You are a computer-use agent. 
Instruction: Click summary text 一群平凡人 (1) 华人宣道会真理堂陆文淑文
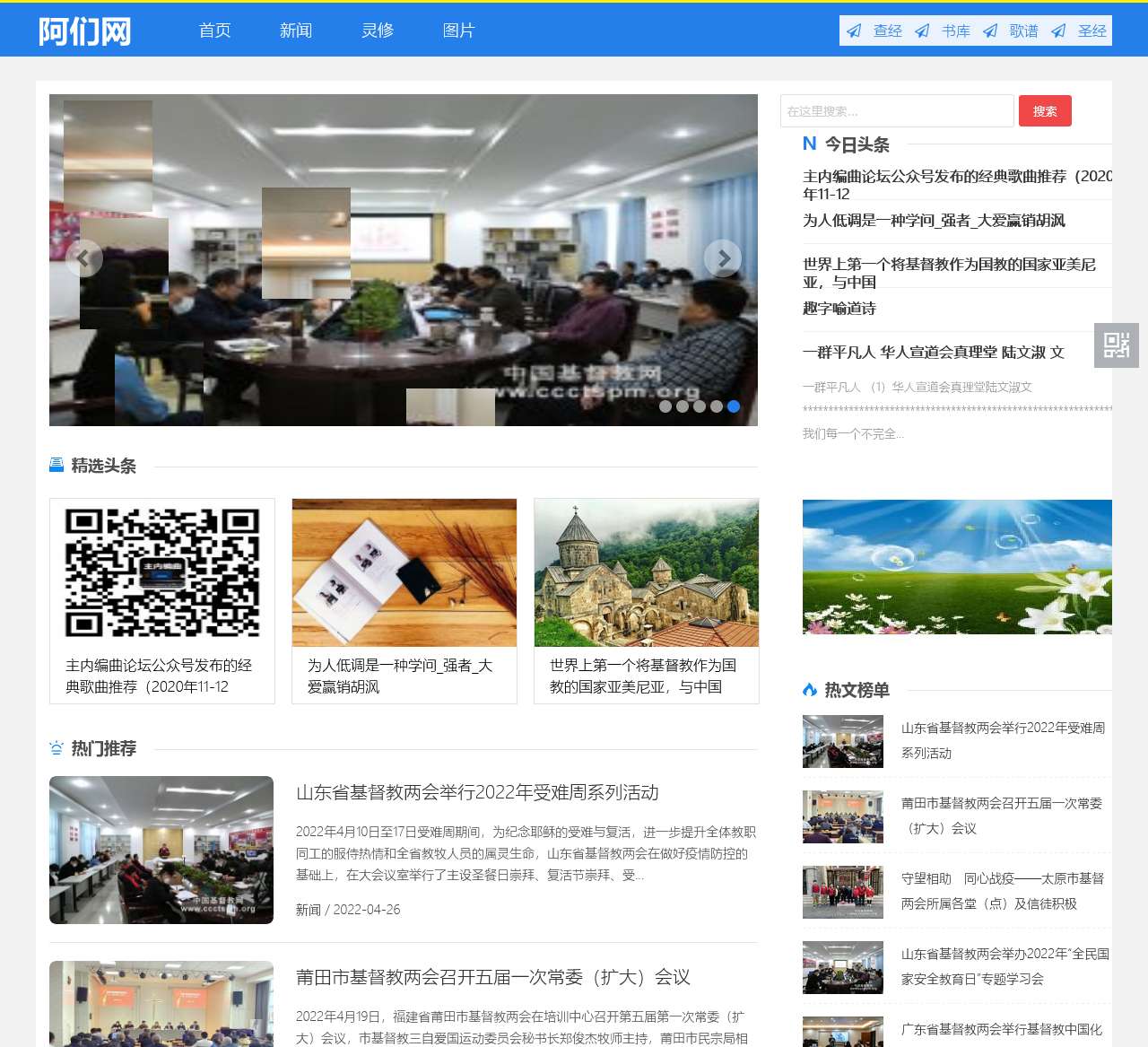pyautogui.click(x=918, y=388)
